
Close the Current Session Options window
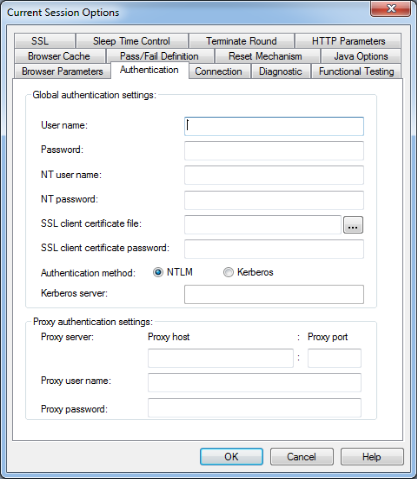(x=390, y=8)
